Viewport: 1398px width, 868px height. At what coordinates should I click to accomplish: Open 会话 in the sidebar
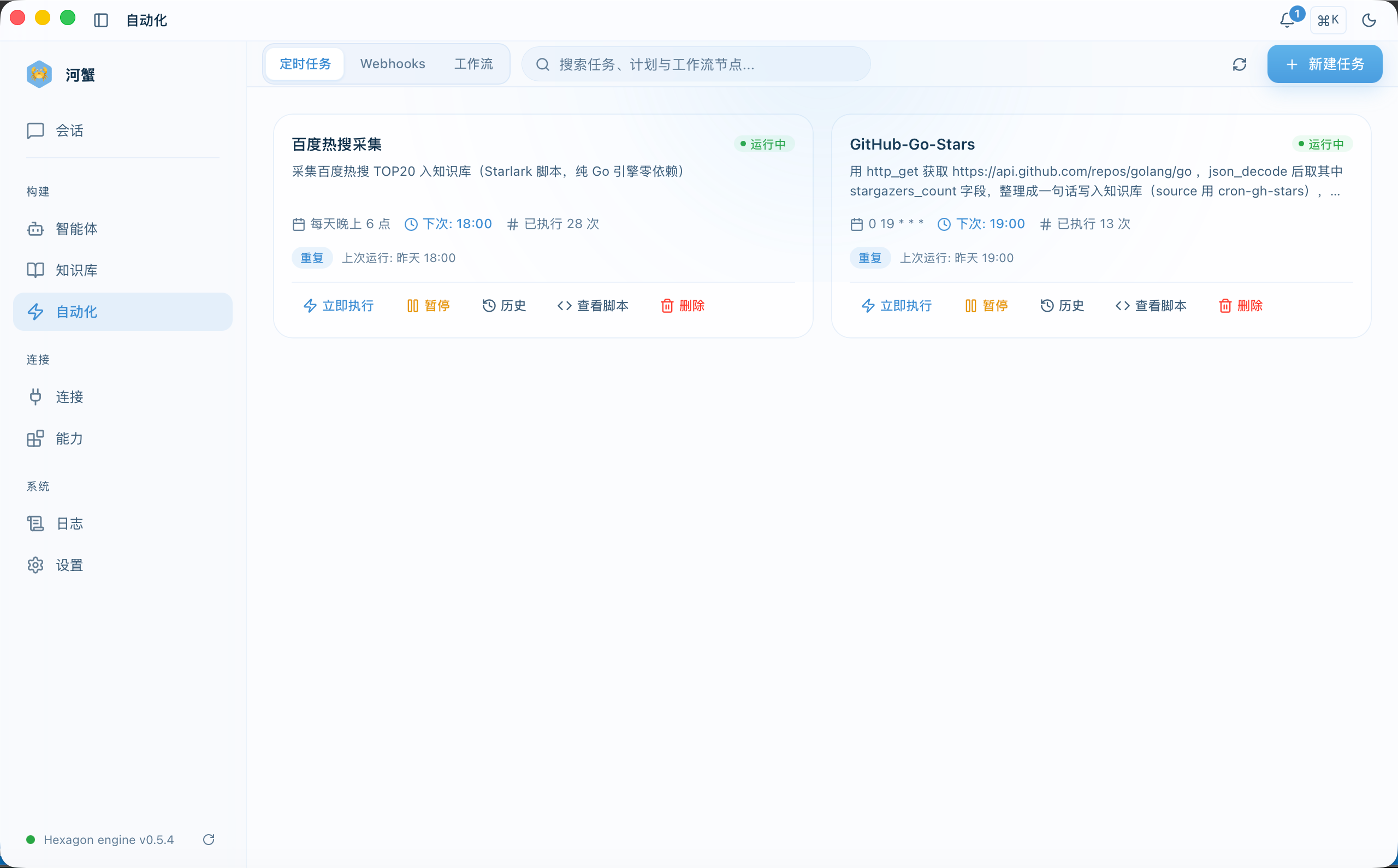122,130
